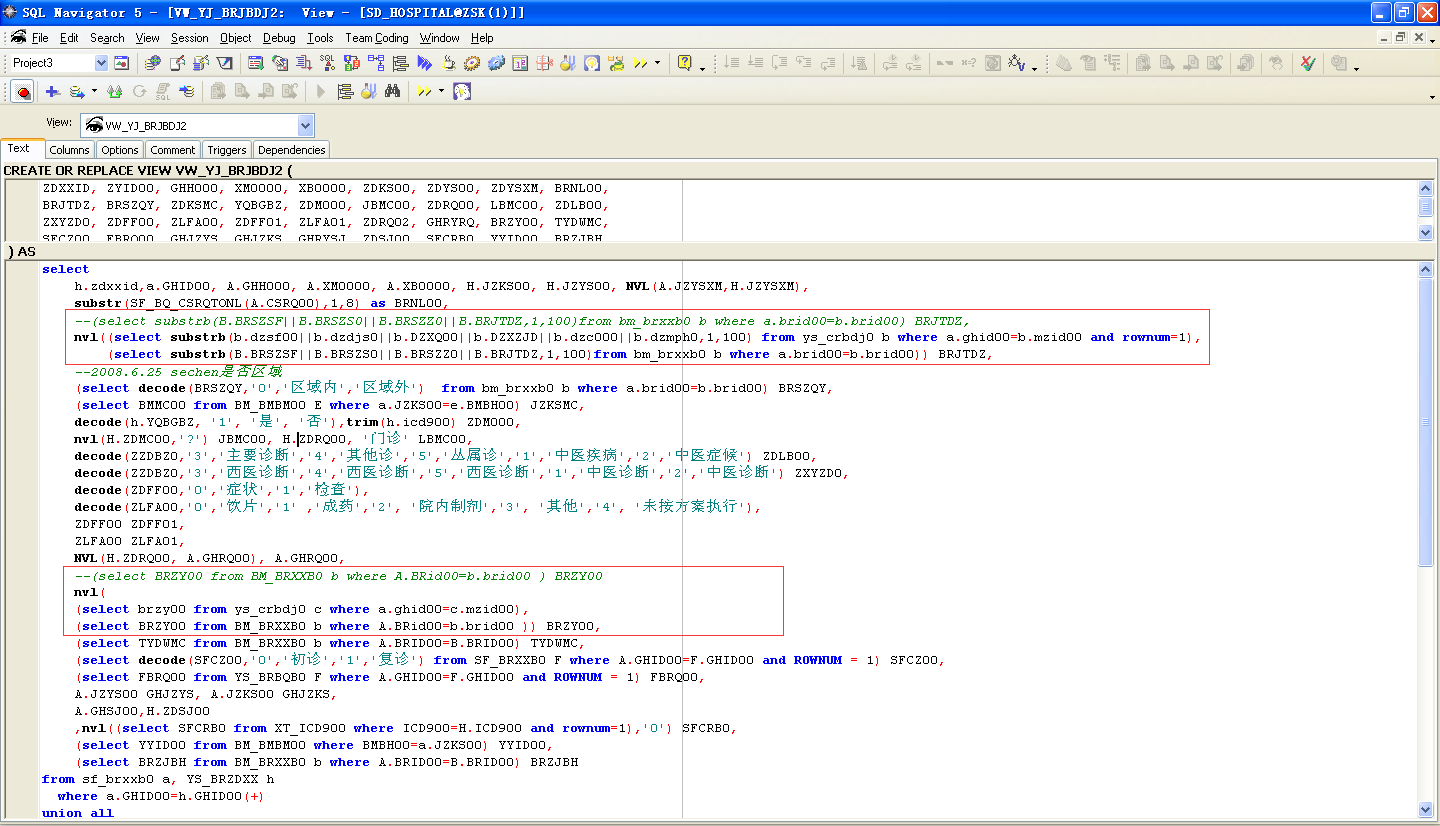Screen dimensions: 1440x826
Task: Open the Session menu
Action: (189, 38)
